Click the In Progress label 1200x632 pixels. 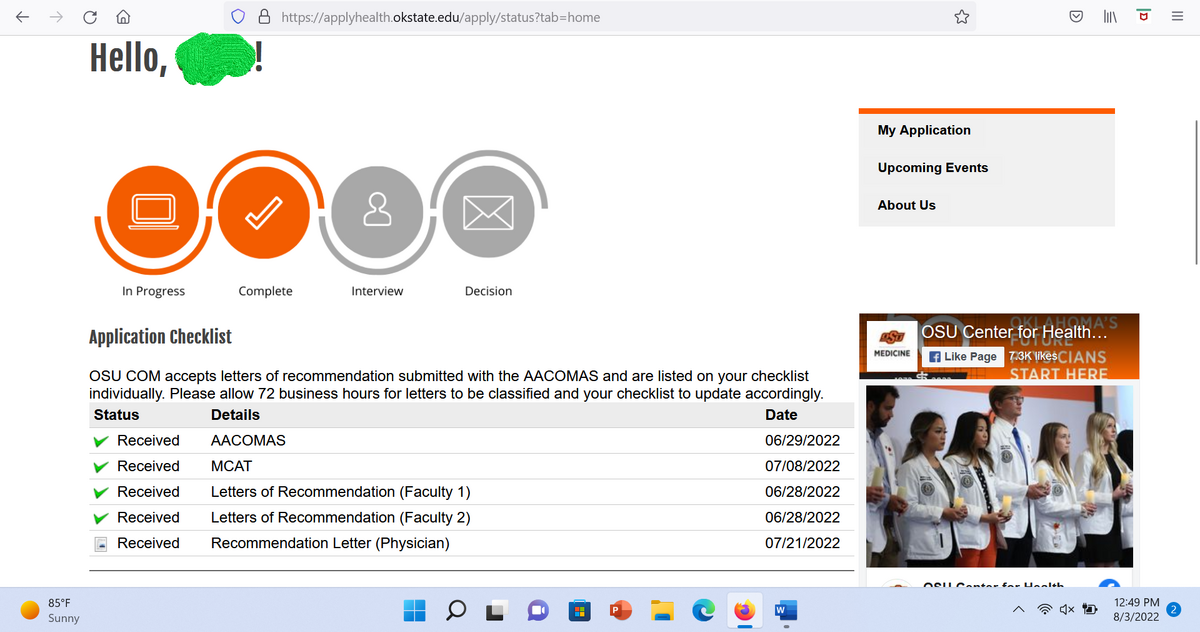(x=154, y=291)
